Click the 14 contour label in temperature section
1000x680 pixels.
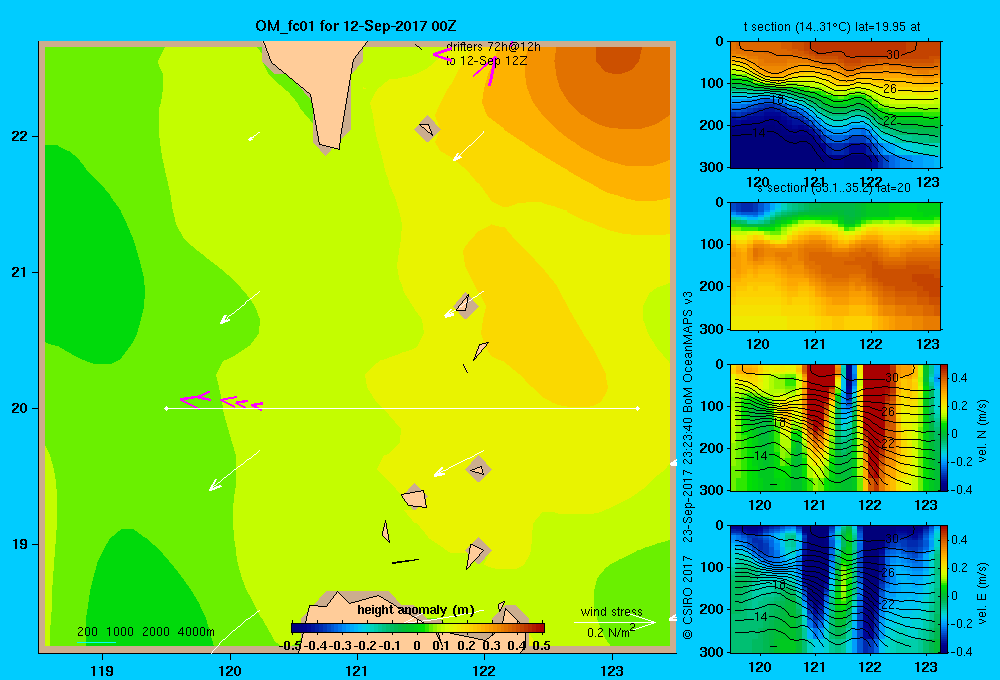(x=758, y=133)
